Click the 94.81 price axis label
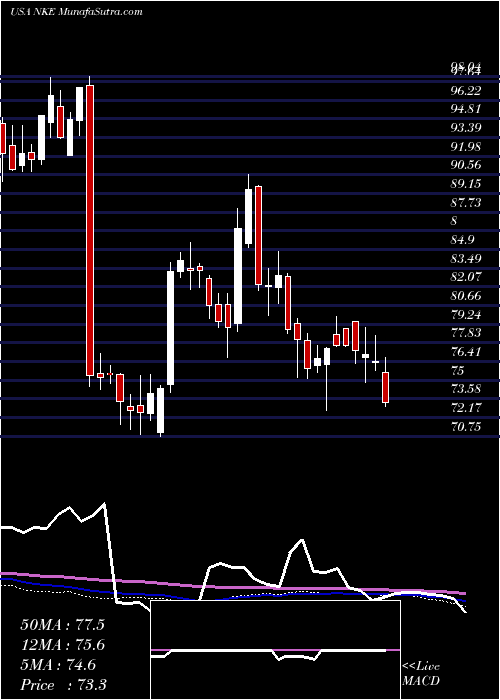Screen dimensions: 500x700 point(466,109)
